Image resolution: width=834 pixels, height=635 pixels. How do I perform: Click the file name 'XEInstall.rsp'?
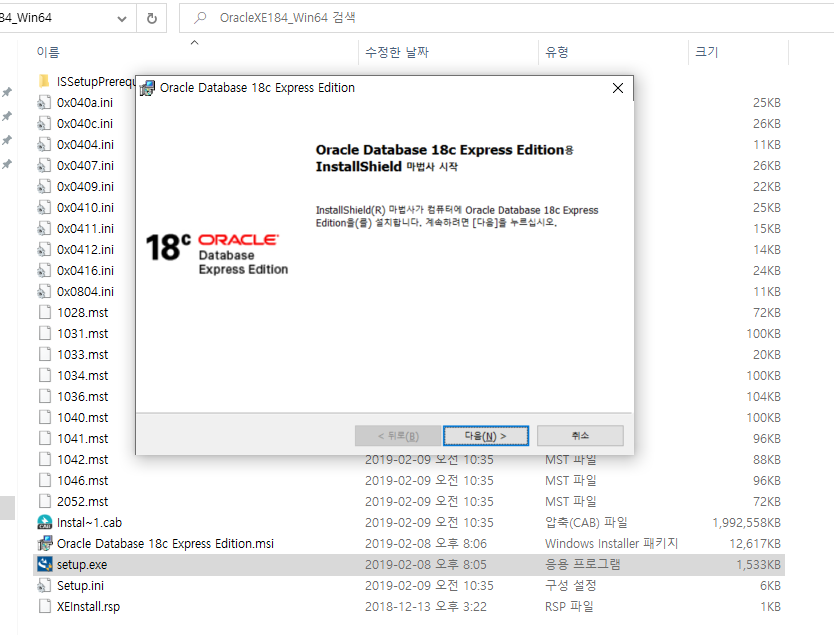(x=88, y=607)
